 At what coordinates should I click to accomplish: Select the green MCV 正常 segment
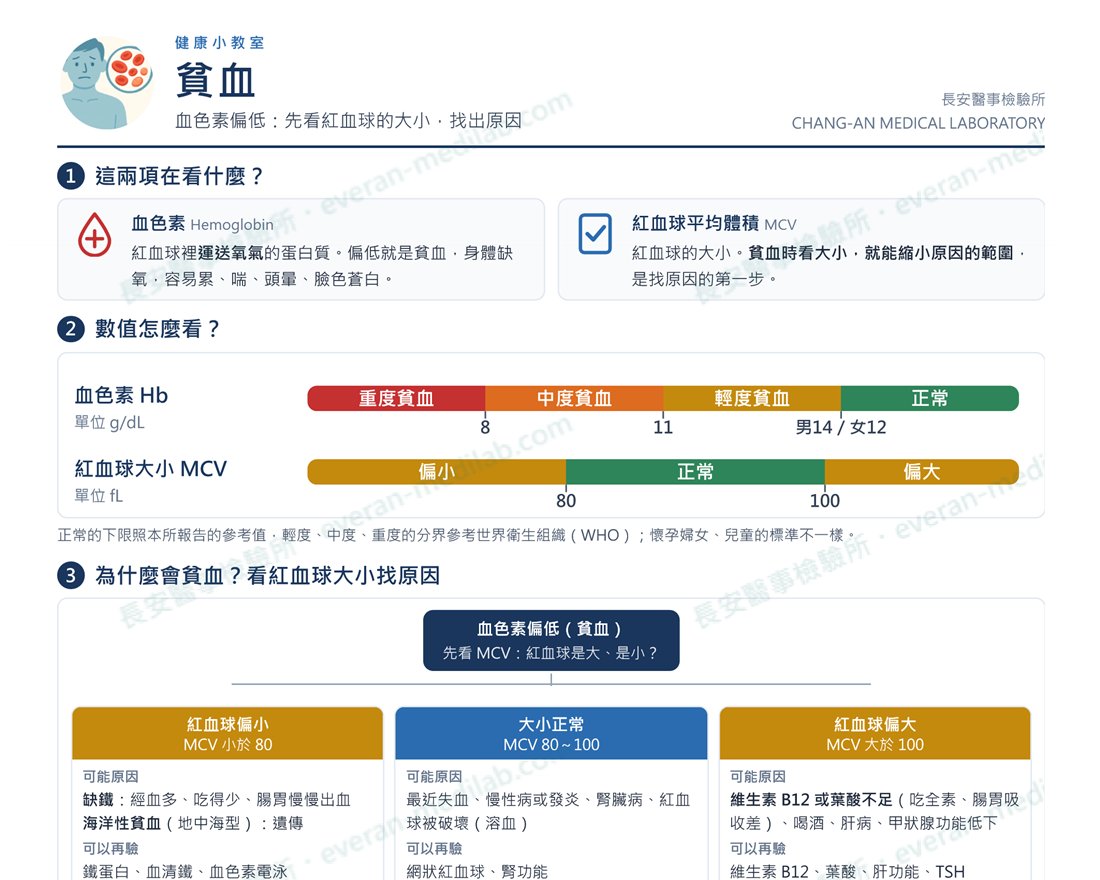point(695,472)
